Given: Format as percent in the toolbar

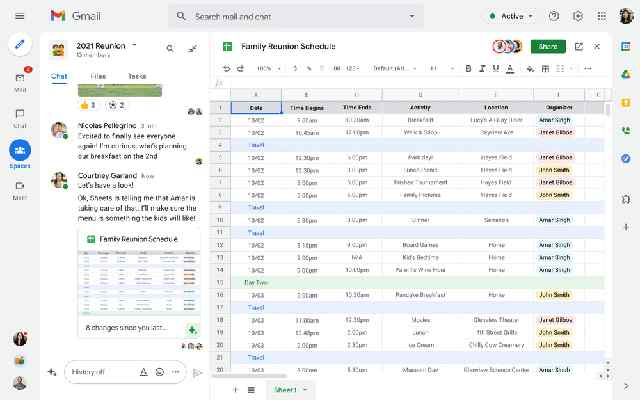Looking at the screenshot, I should pyautogui.click(x=309, y=69).
